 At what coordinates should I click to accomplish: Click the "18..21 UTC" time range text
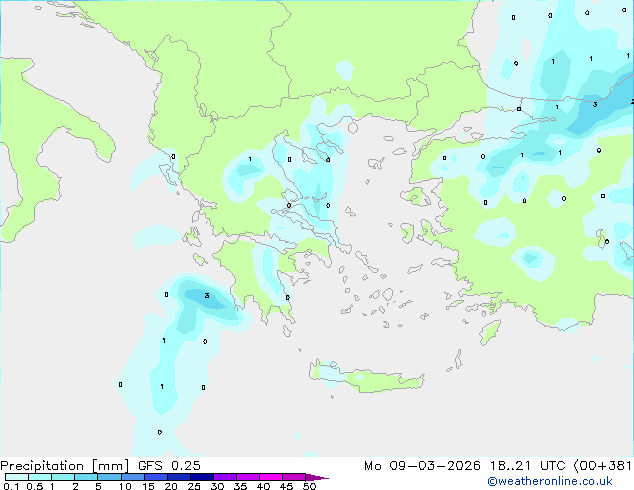coord(528,466)
